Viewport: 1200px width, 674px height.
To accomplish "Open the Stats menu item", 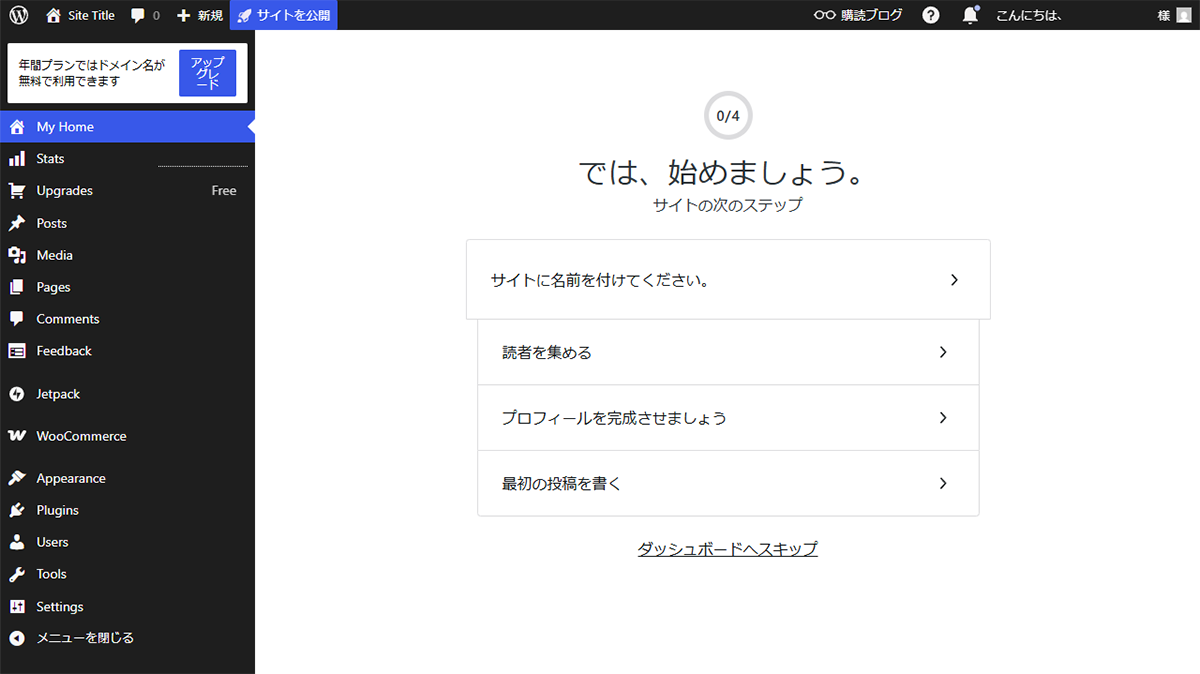I will coord(127,159).
